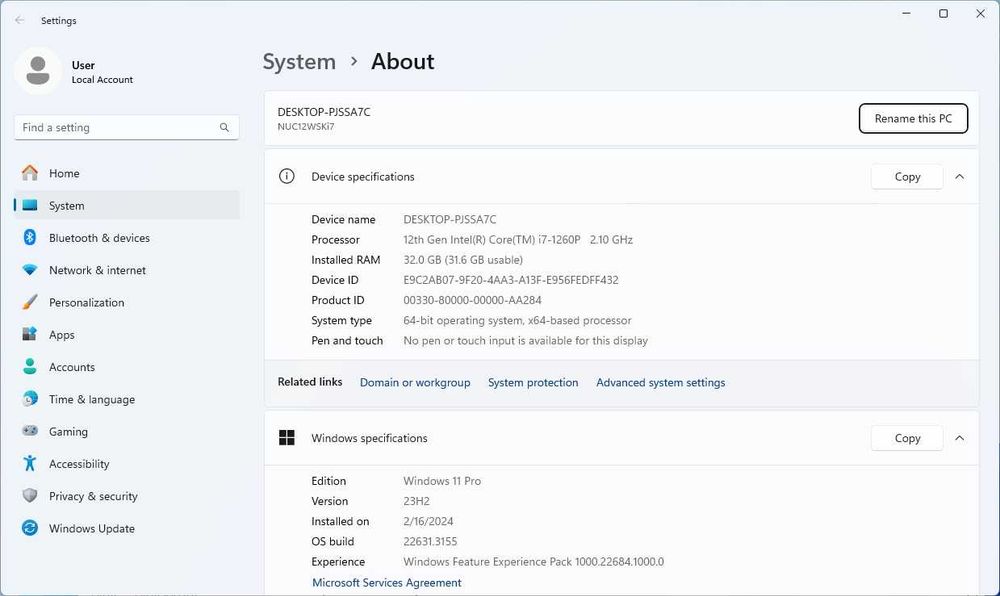
Task: Click the Home house icon in sidebar
Action: pos(30,173)
